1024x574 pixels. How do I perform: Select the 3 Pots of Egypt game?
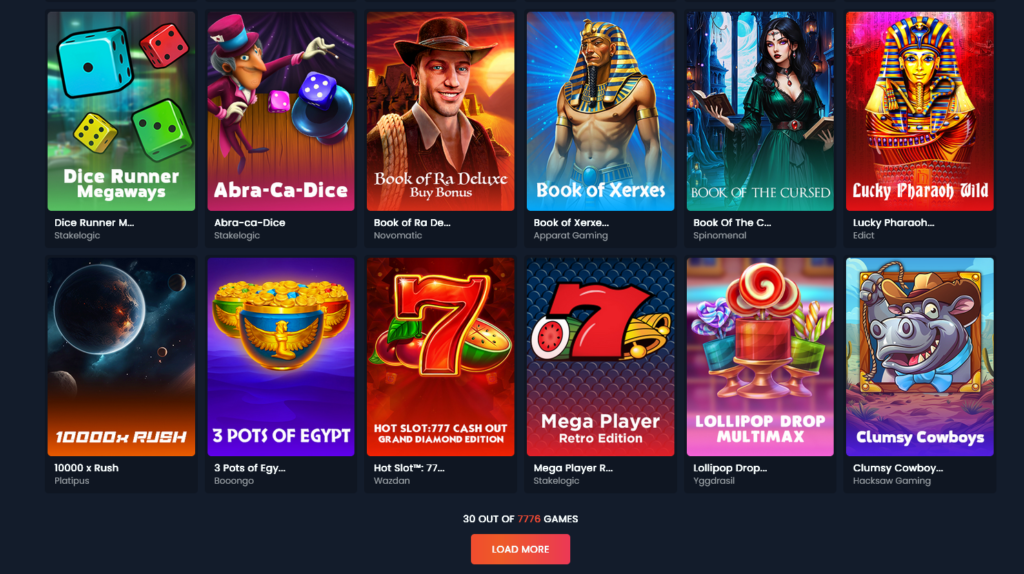(x=281, y=357)
